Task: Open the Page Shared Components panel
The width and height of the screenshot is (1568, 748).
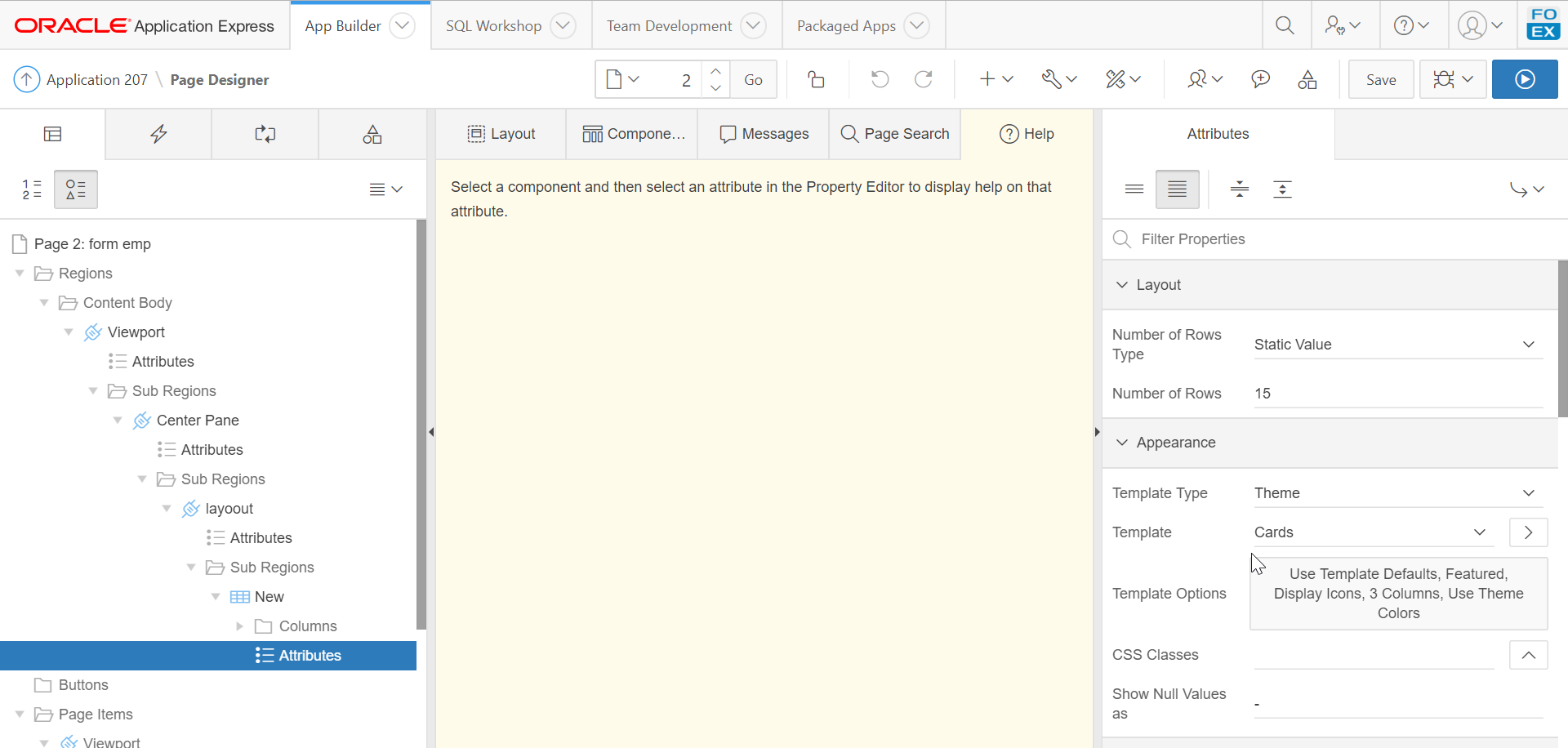Action: pos(372,134)
